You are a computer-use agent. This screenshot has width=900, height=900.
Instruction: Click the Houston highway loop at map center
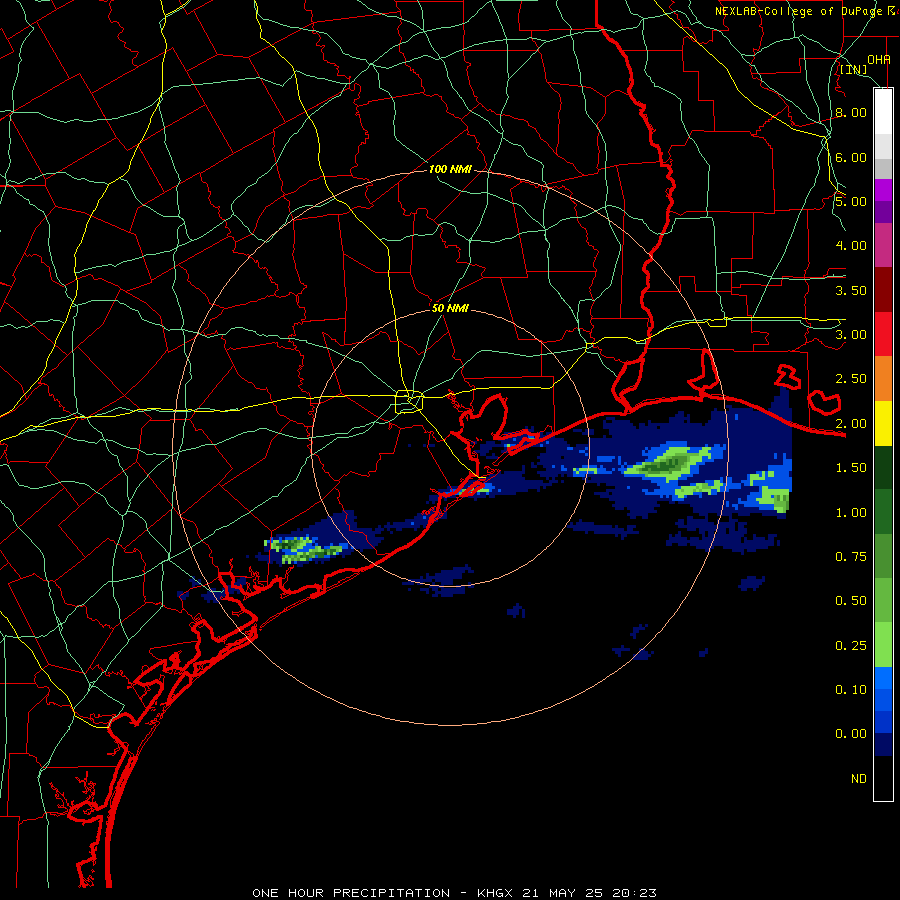click(x=409, y=401)
